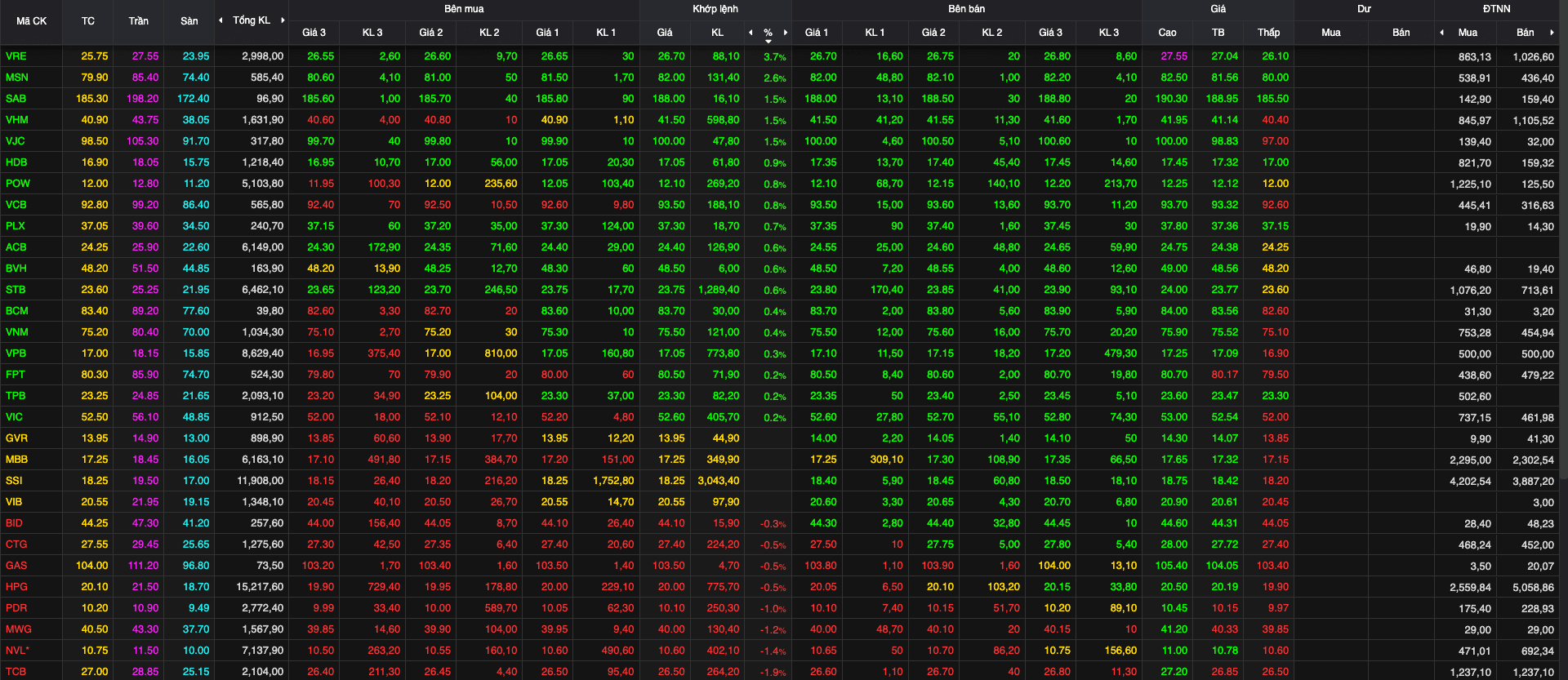Click the left arrow before the % header

click(x=751, y=33)
